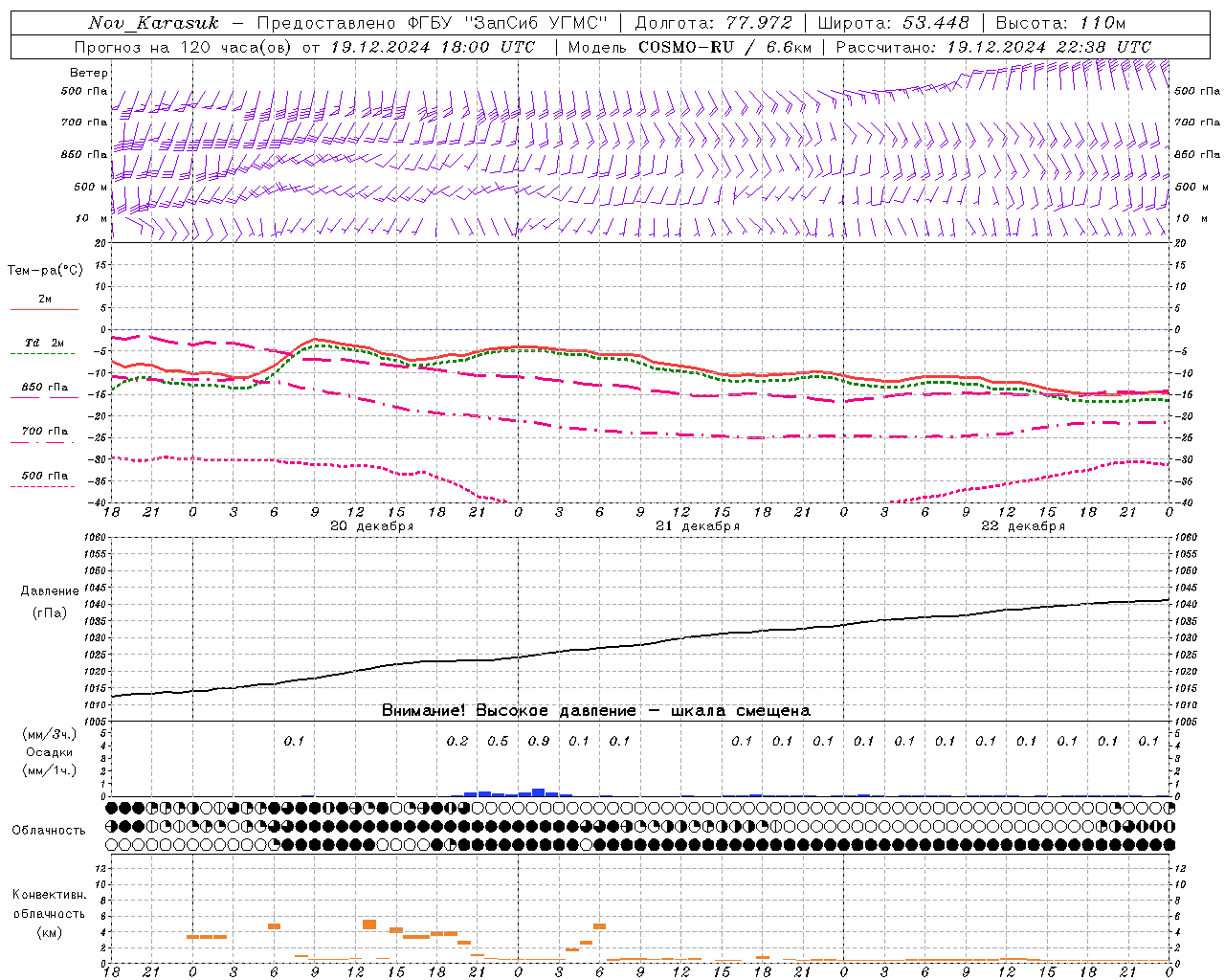Screen dimensions: 1225x980
Task: Click the 0.5 precipitation value
Action: 498,741
